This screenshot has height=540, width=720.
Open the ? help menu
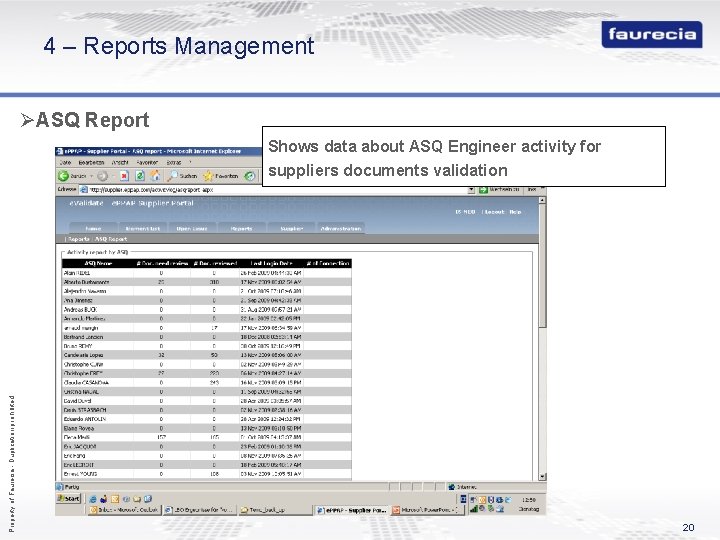click(x=190, y=163)
